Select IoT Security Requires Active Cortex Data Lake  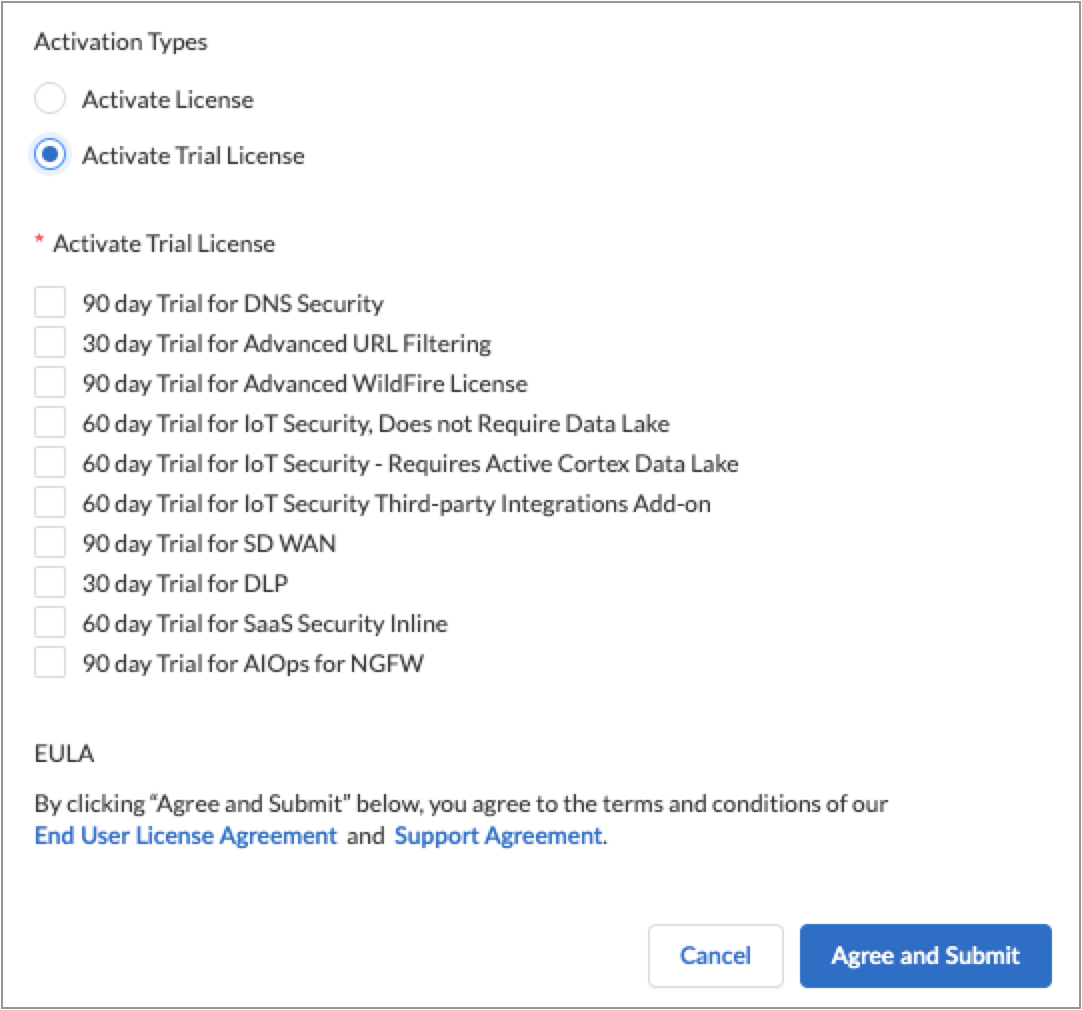50,463
